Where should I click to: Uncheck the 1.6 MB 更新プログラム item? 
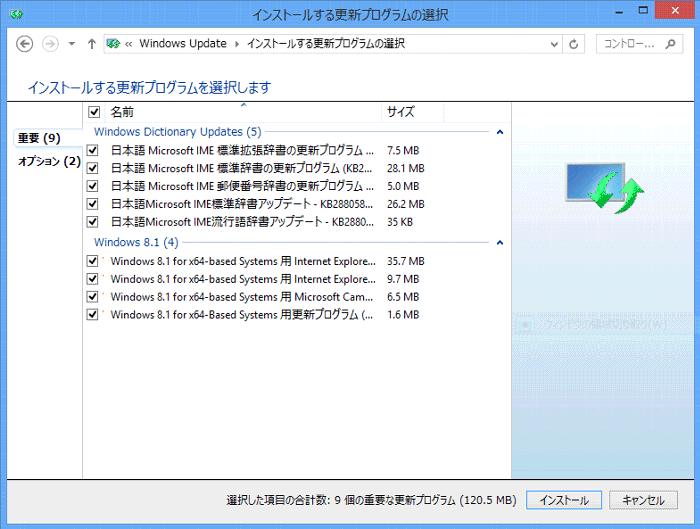(x=92, y=315)
